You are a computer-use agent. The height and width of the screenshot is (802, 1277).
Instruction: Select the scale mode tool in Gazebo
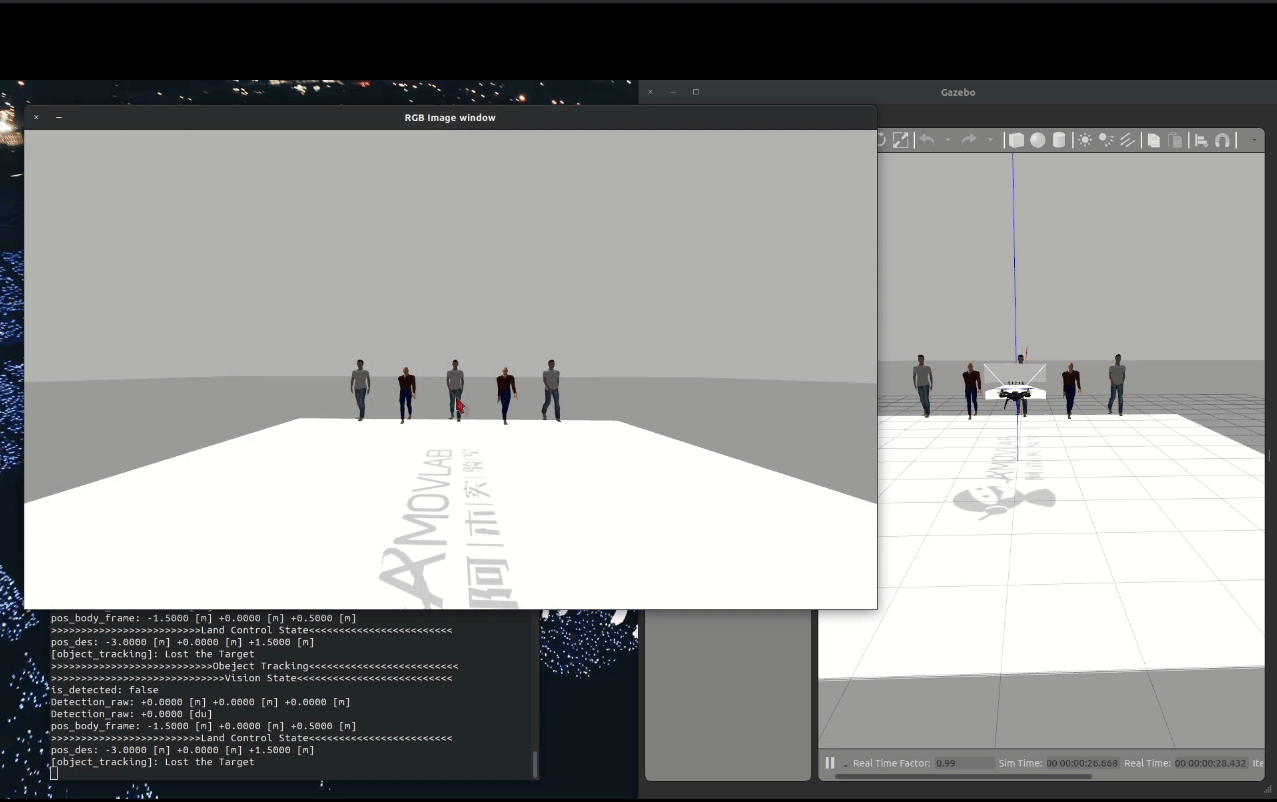click(901, 140)
